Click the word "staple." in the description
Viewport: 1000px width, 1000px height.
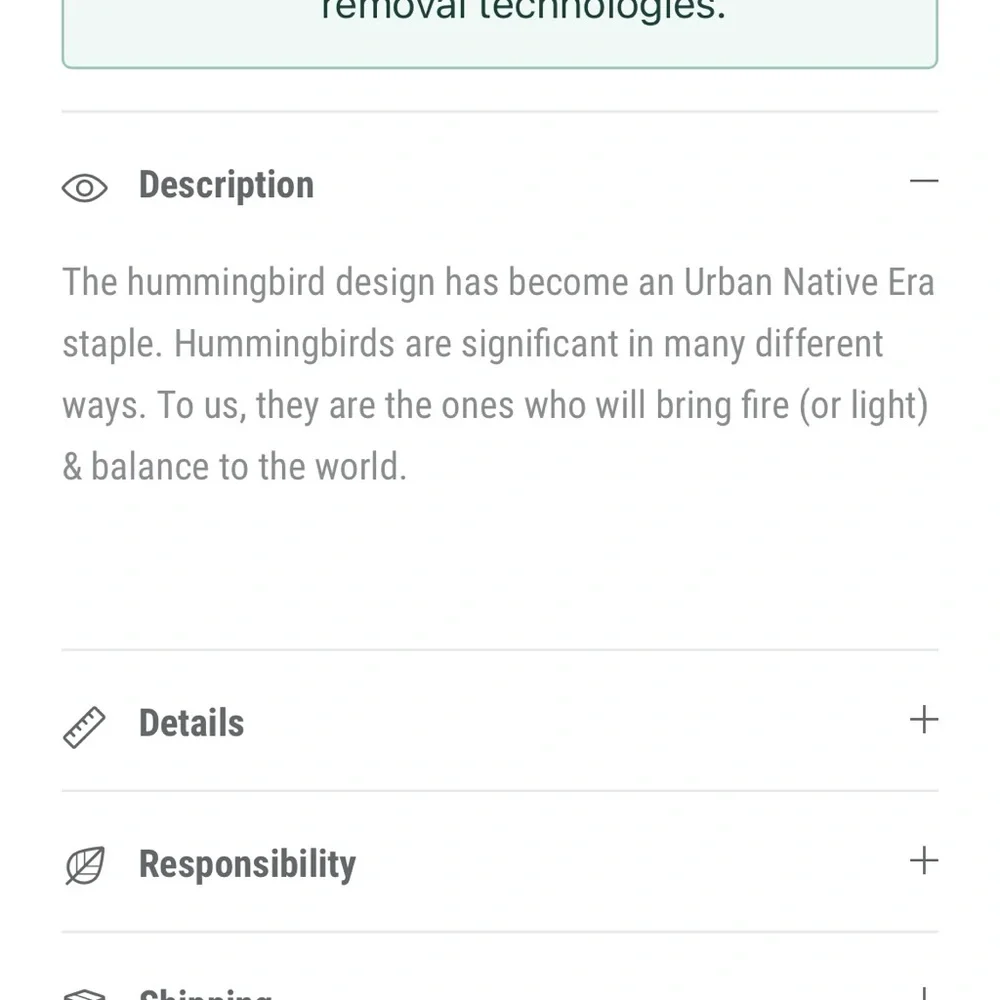(113, 345)
